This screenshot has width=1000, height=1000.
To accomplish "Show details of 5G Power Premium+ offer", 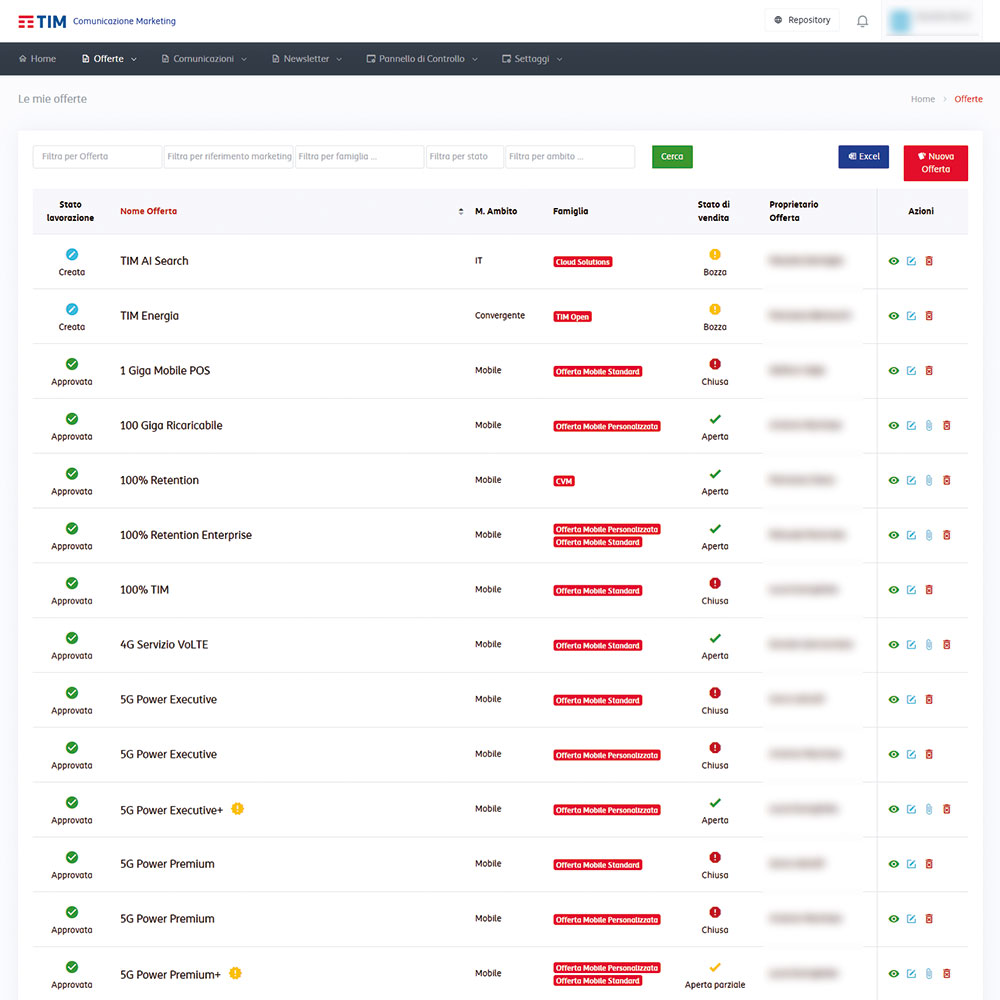I will [893, 974].
